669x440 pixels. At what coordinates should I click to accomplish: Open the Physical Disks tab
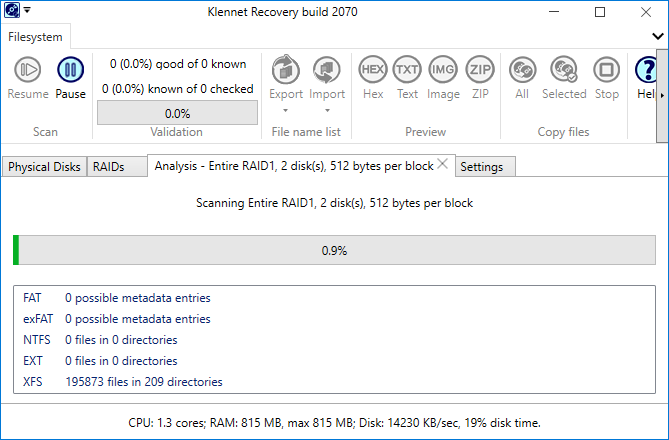pos(44,166)
